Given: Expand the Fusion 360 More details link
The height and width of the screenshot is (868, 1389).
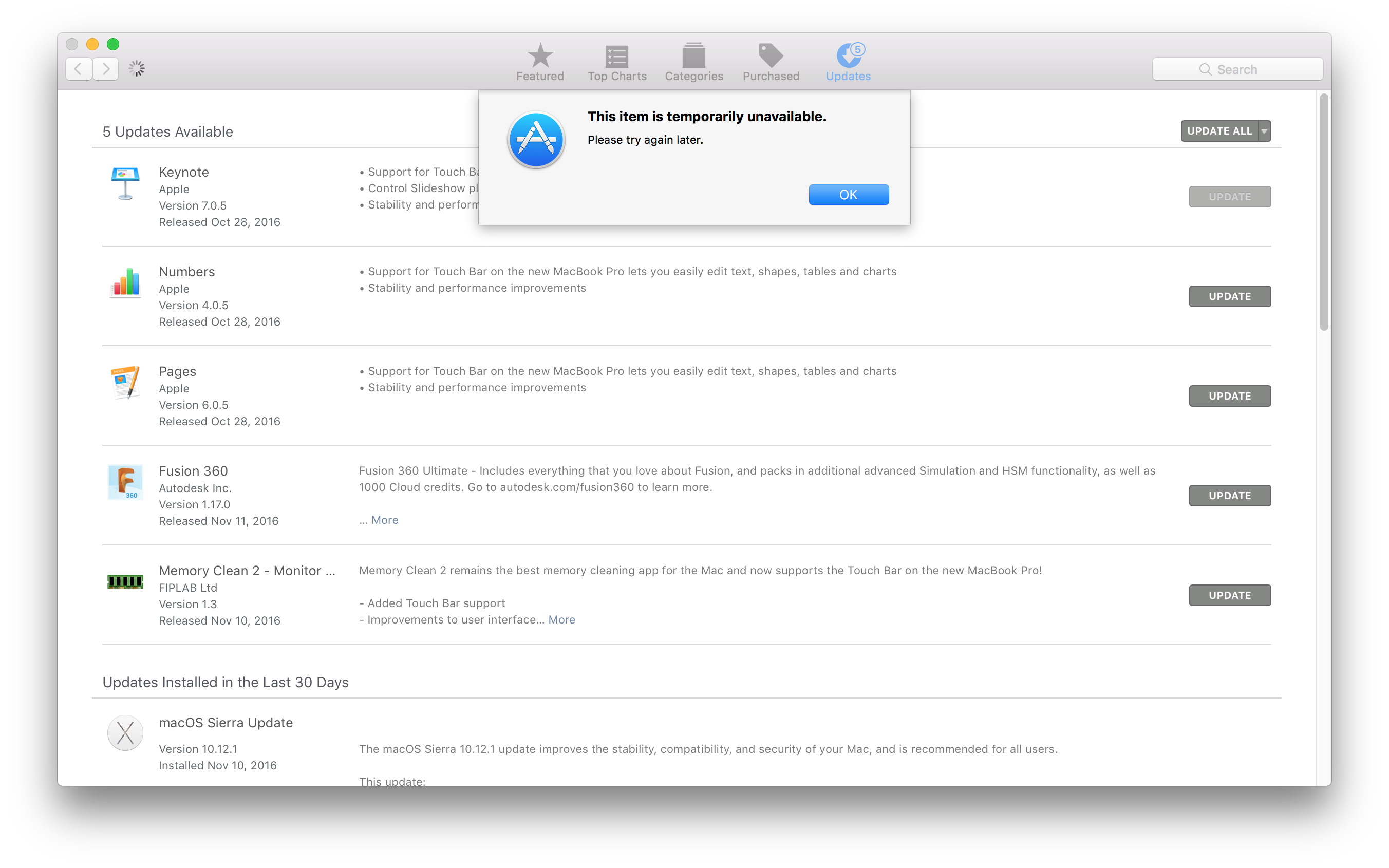Looking at the screenshot, I should pos(385,519).
